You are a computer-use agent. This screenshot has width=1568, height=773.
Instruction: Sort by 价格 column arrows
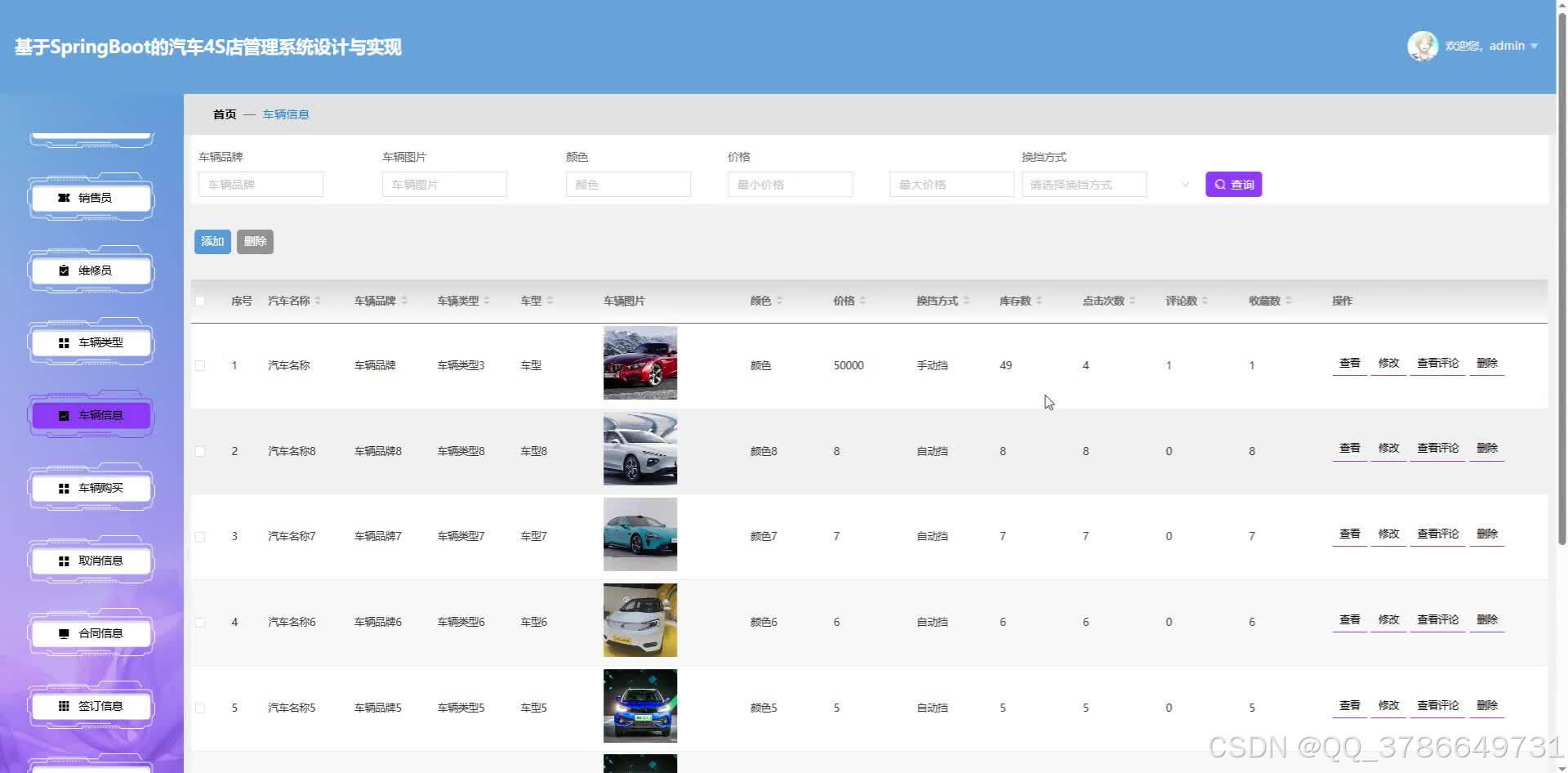(x=863, y=301)
